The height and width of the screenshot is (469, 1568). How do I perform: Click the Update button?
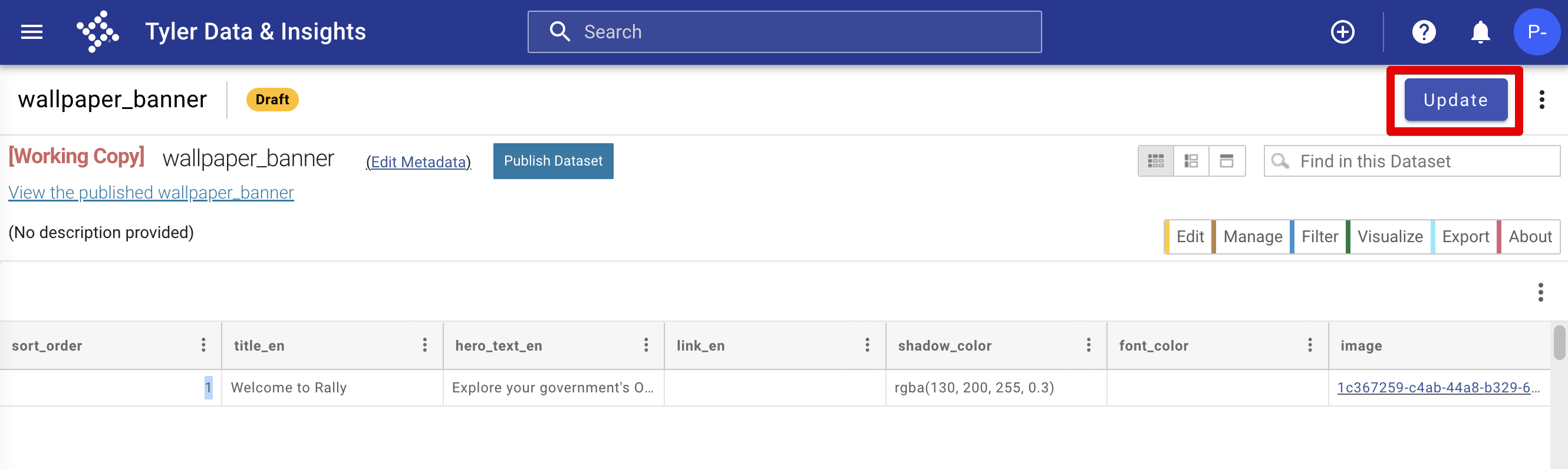(1455, 100)
